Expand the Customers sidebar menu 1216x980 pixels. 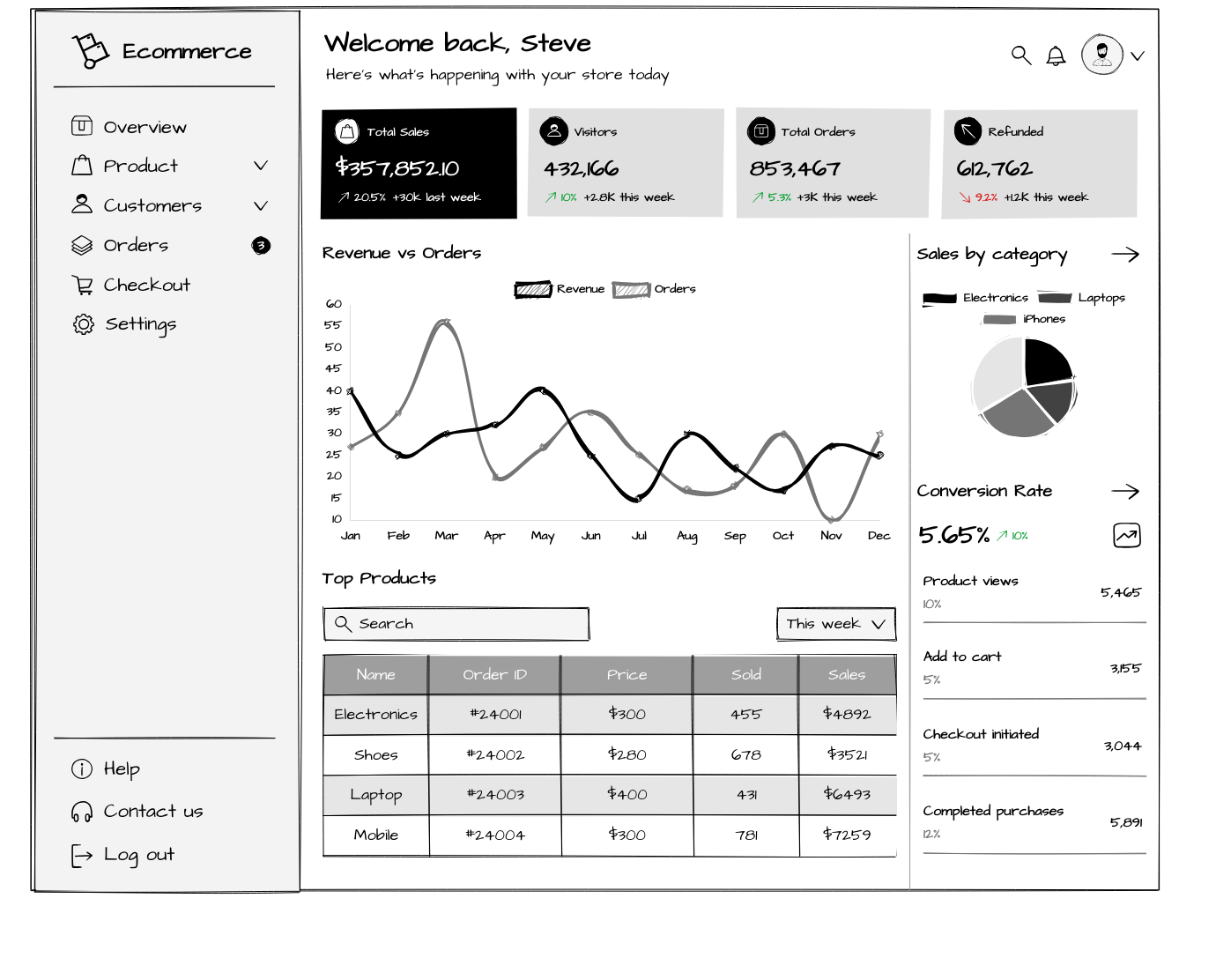(x=260, y=205)
